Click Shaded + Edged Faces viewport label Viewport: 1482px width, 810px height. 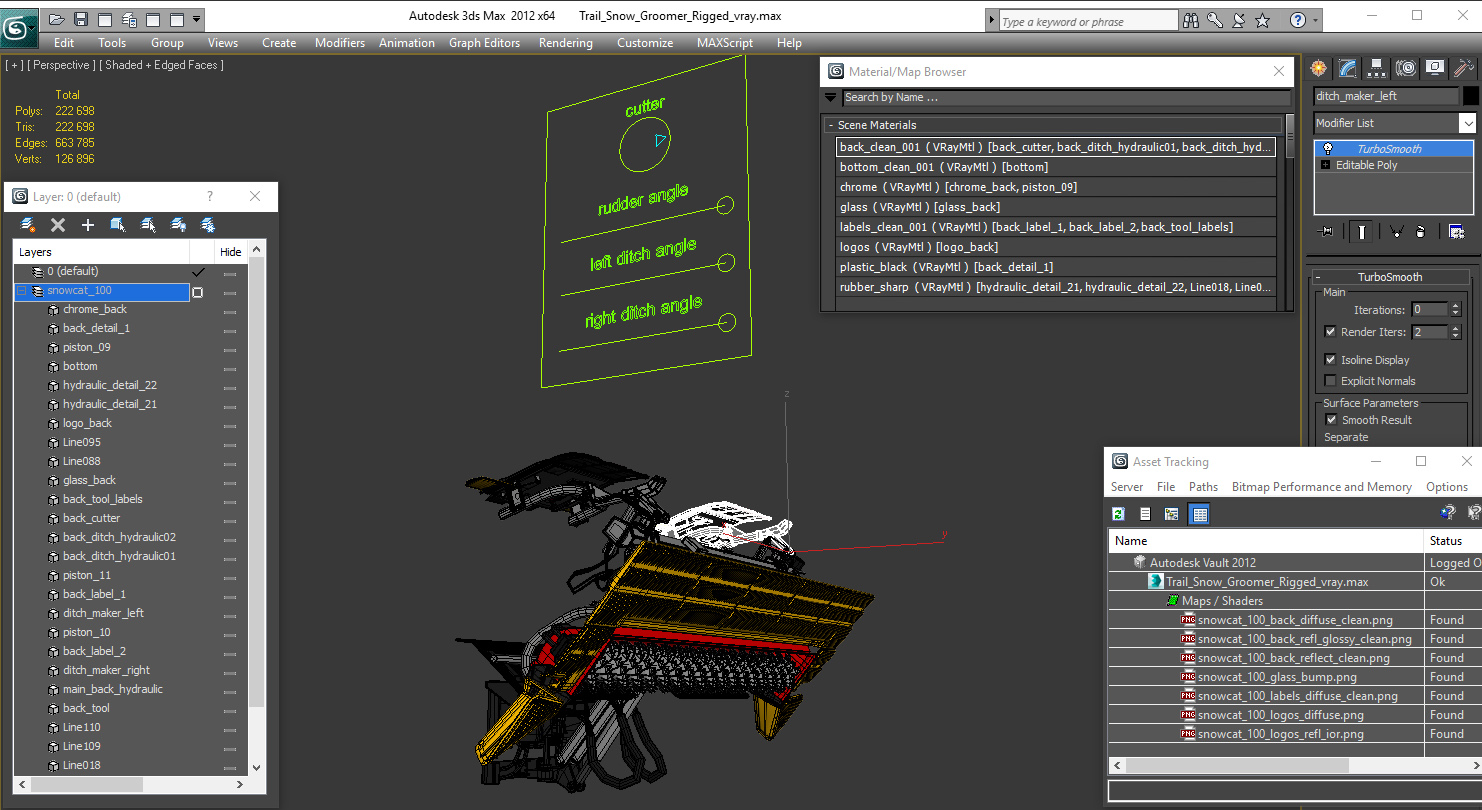[x=161, y=65]
